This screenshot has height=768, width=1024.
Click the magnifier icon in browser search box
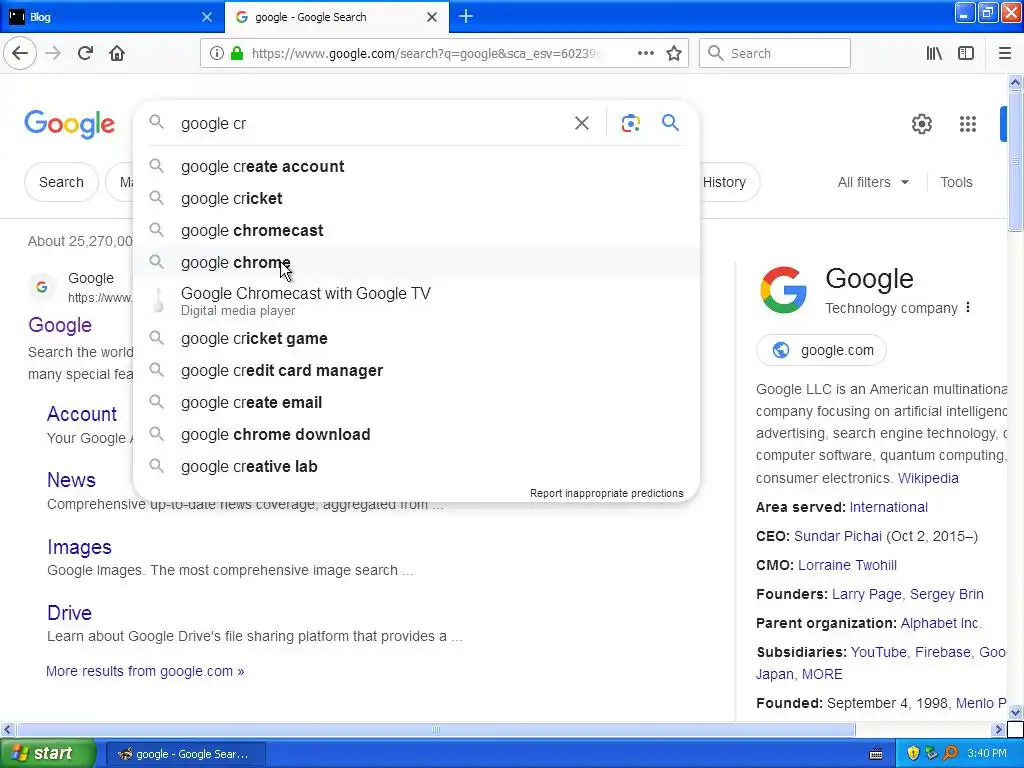coord(716,53)
